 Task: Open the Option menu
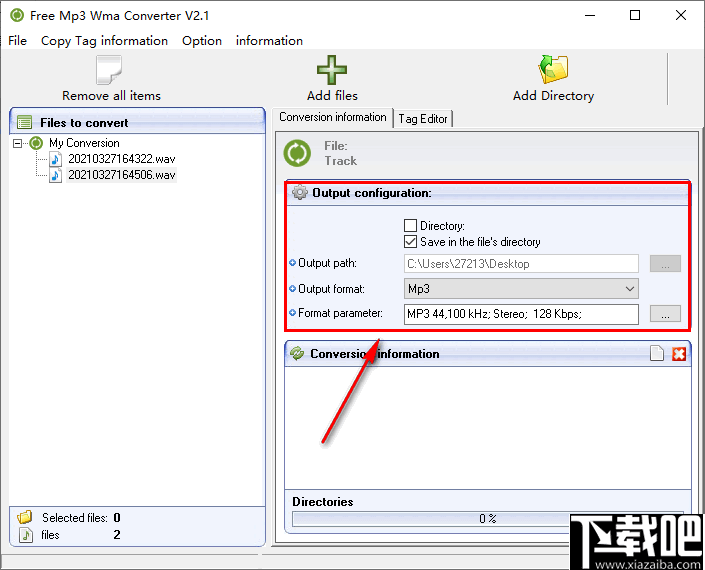202,40
